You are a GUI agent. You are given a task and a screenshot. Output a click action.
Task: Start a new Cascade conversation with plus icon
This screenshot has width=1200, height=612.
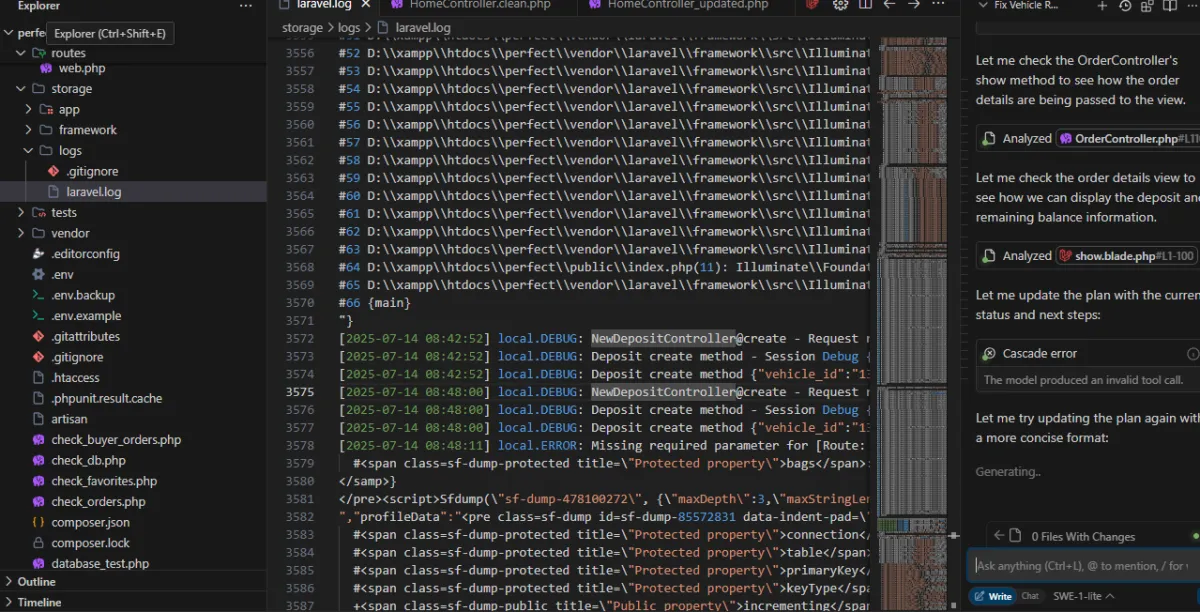[x=1101, y=6]
